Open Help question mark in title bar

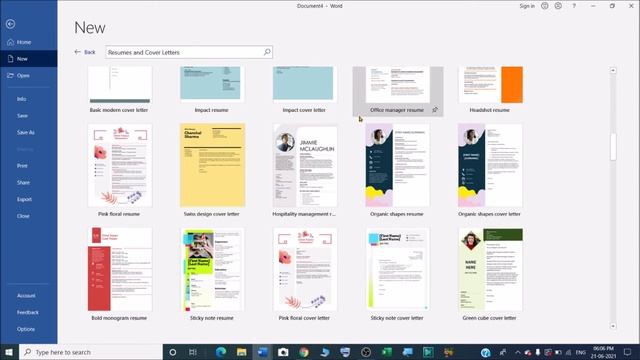tap(574, 6)
